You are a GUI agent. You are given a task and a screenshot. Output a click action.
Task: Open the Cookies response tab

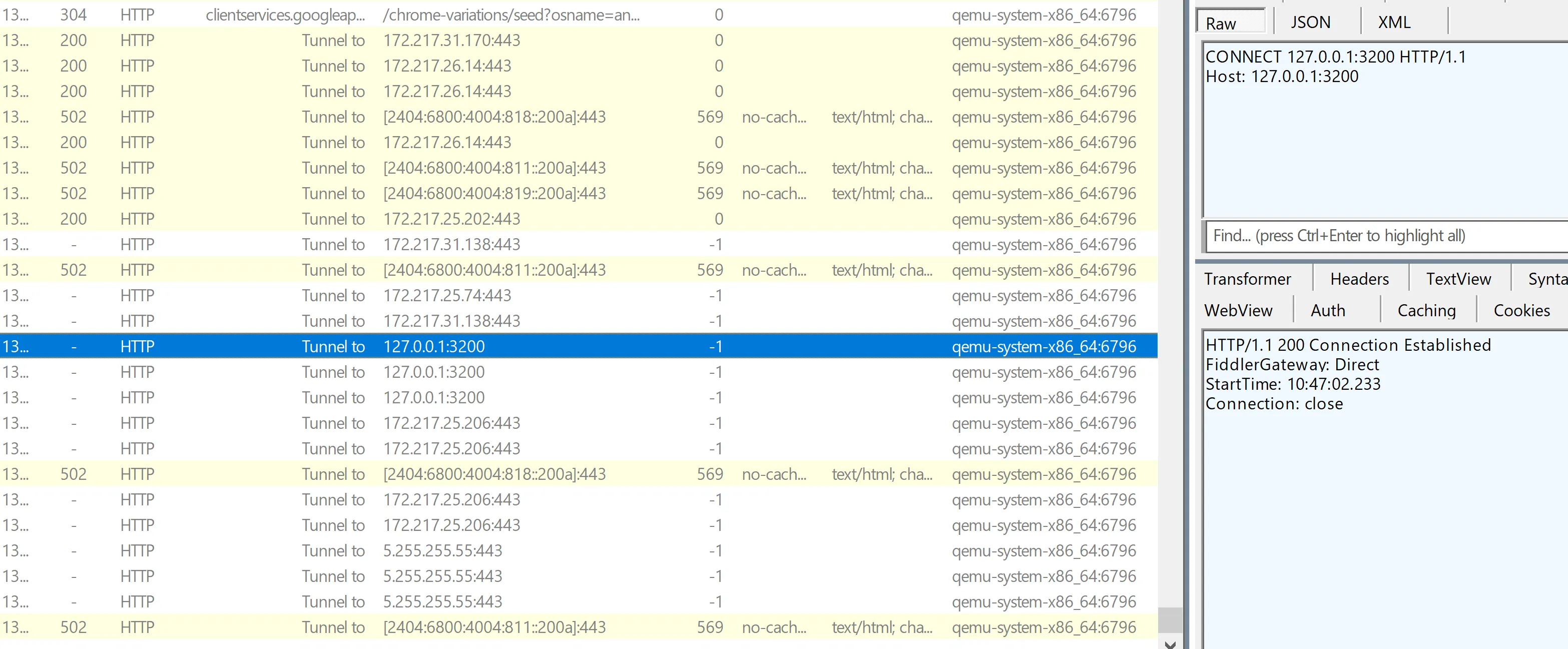1521,311
